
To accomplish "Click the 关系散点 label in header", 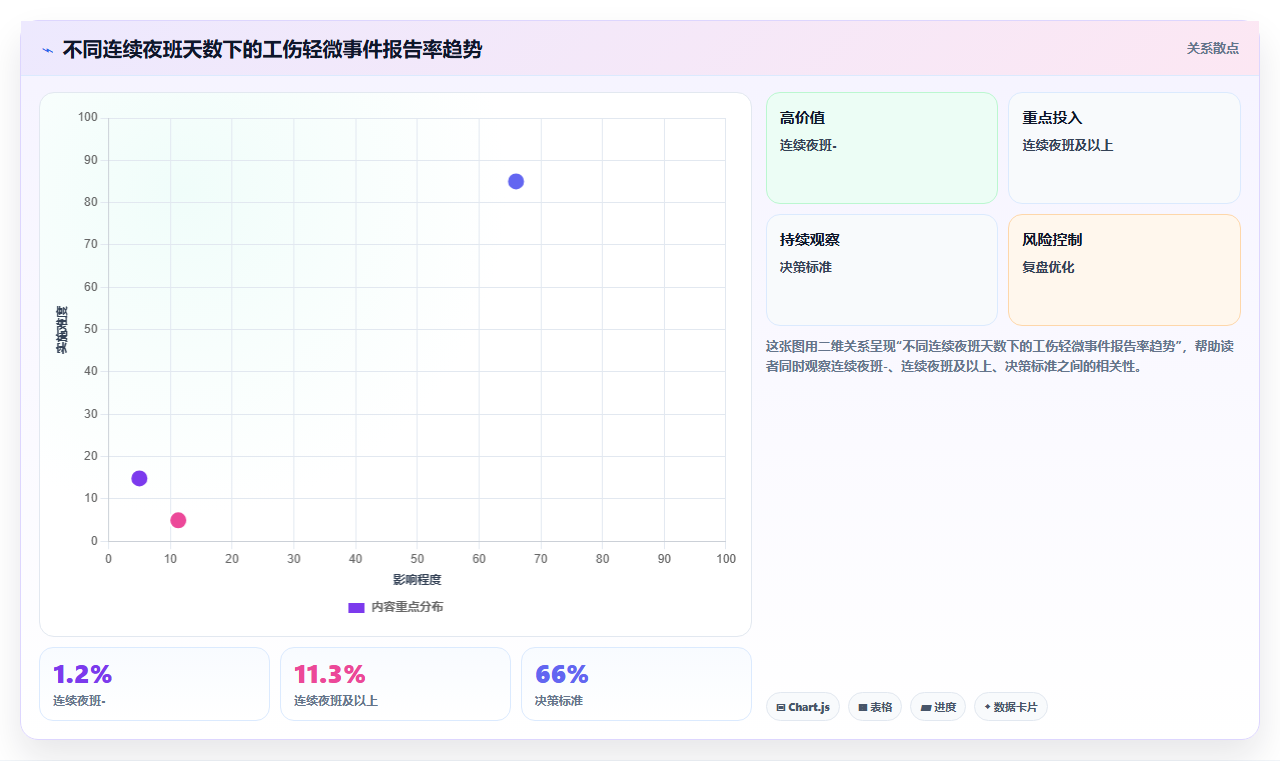I will coord(1212,48).
